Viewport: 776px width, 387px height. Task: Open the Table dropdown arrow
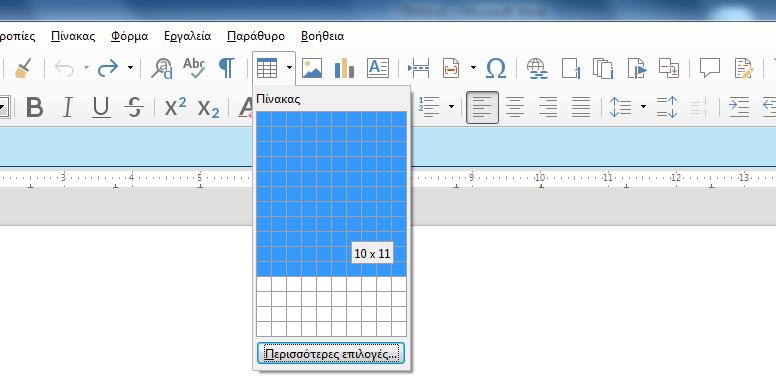click(x=289, y=67)
